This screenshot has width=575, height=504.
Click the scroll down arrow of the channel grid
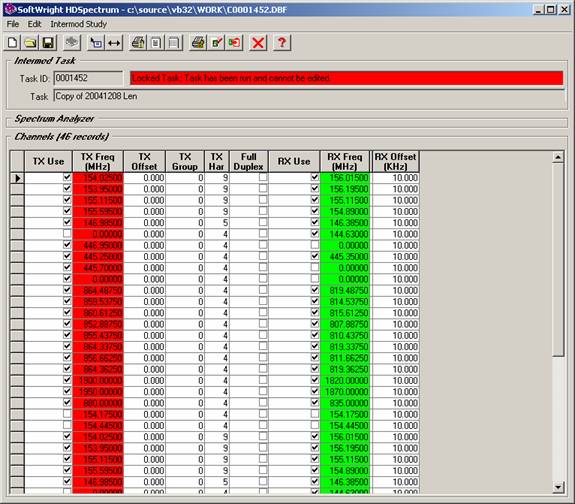[558, 487]
